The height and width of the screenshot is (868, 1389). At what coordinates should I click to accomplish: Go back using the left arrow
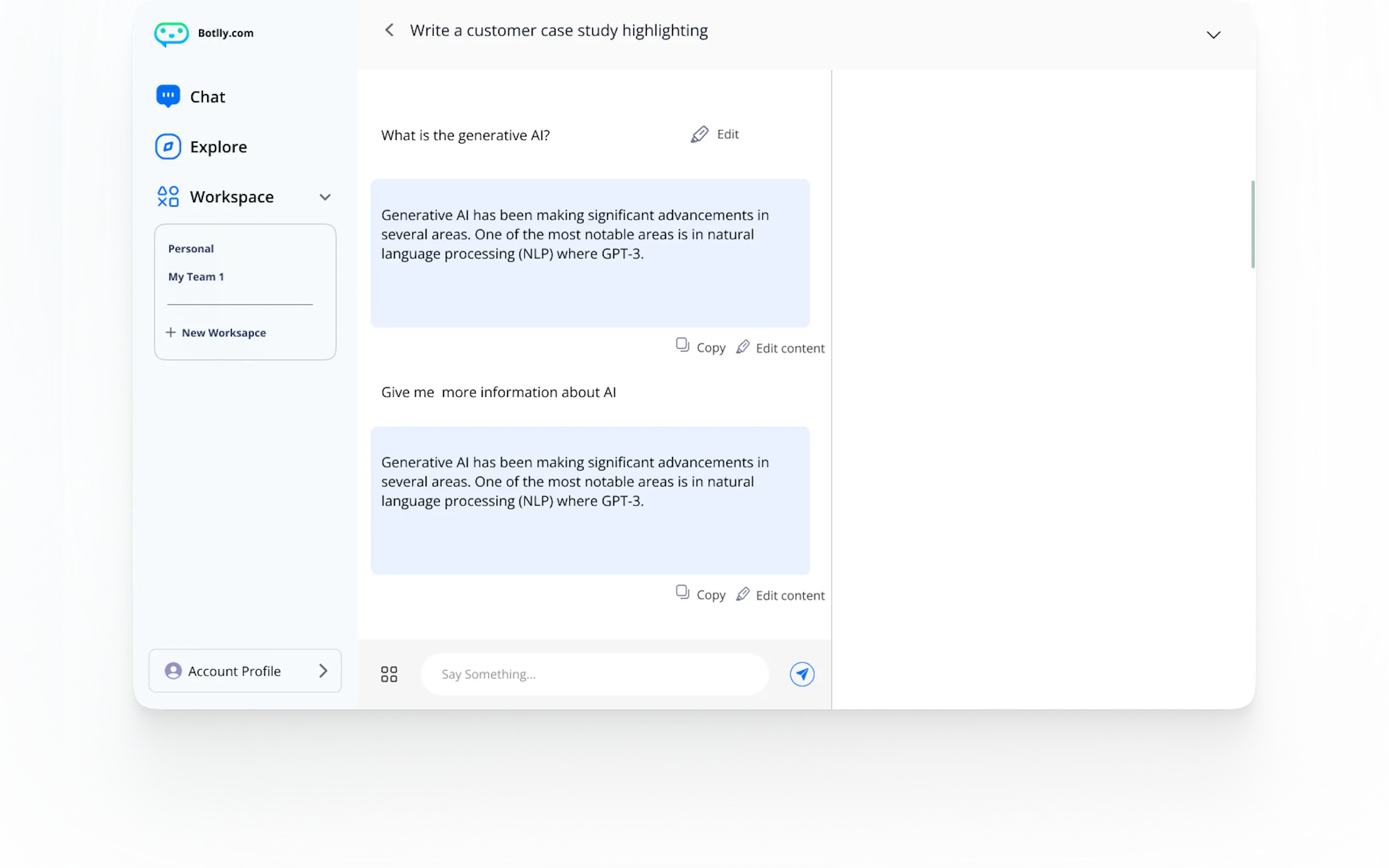click(389, 31)
